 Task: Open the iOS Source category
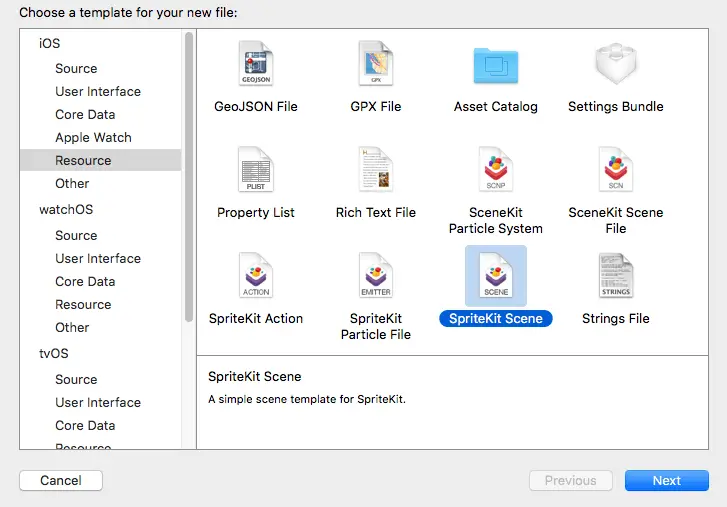[x=76, y=69]
